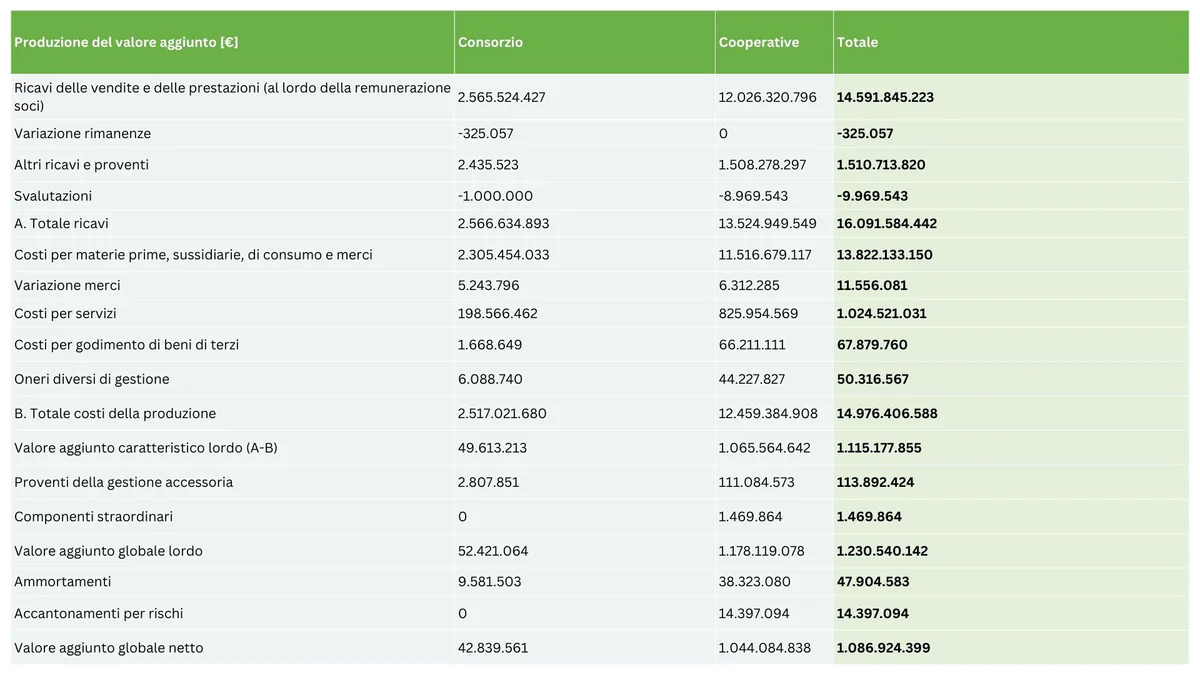Select the 'Valore aggiunto globale netto' label

[108, 647]
